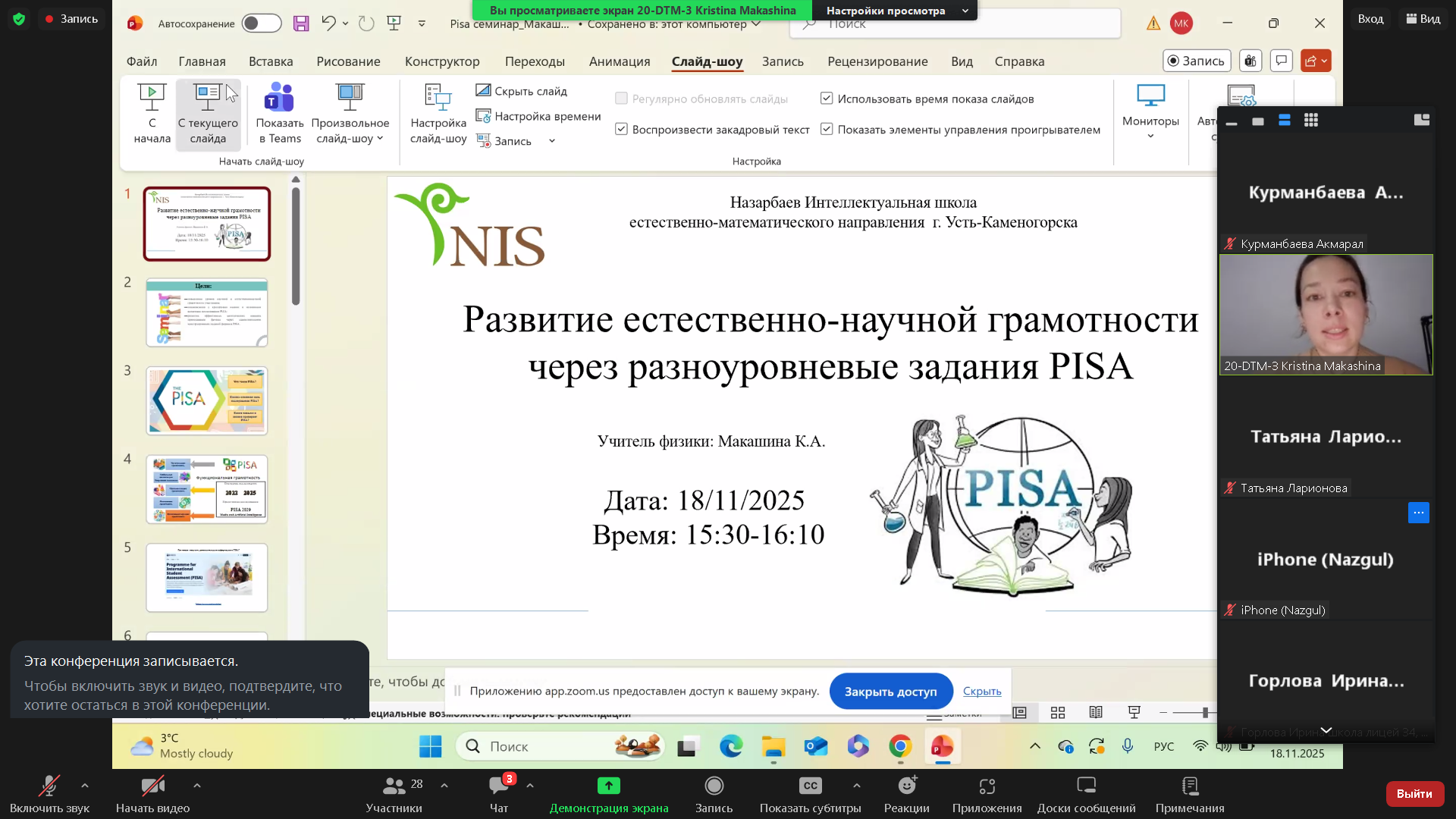Open File Explorer from taskbar
Viewport: 1456px width, 819px height.
[773, 746]
